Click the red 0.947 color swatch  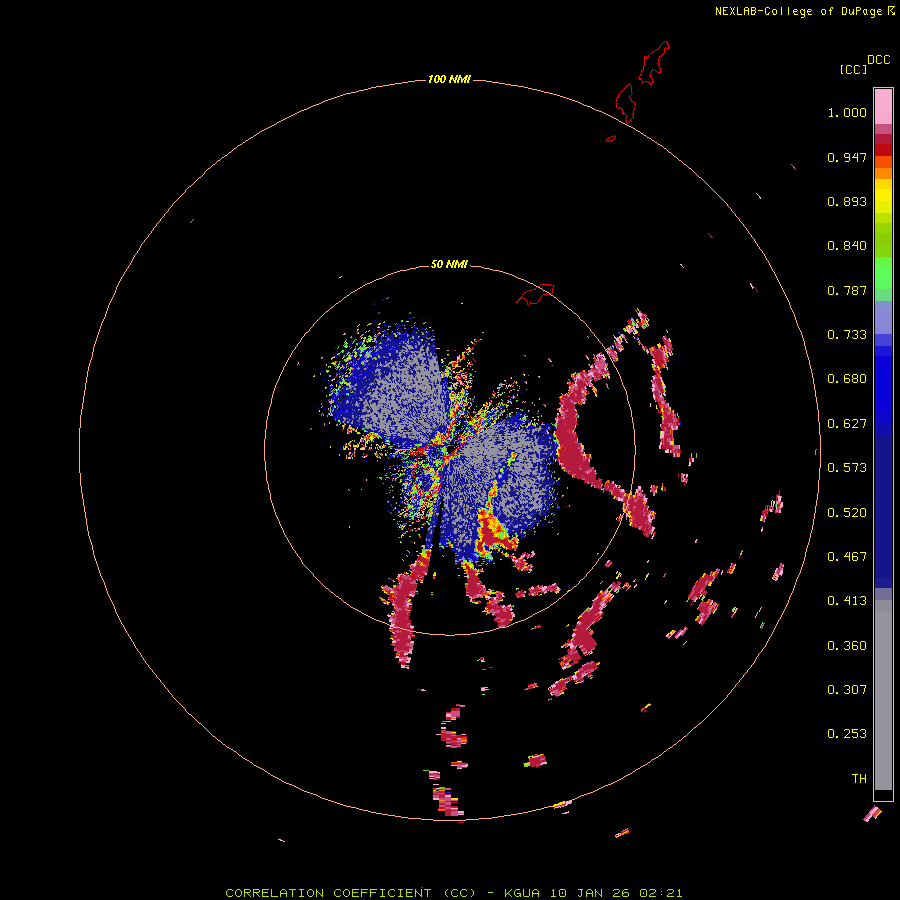(883, 150)
